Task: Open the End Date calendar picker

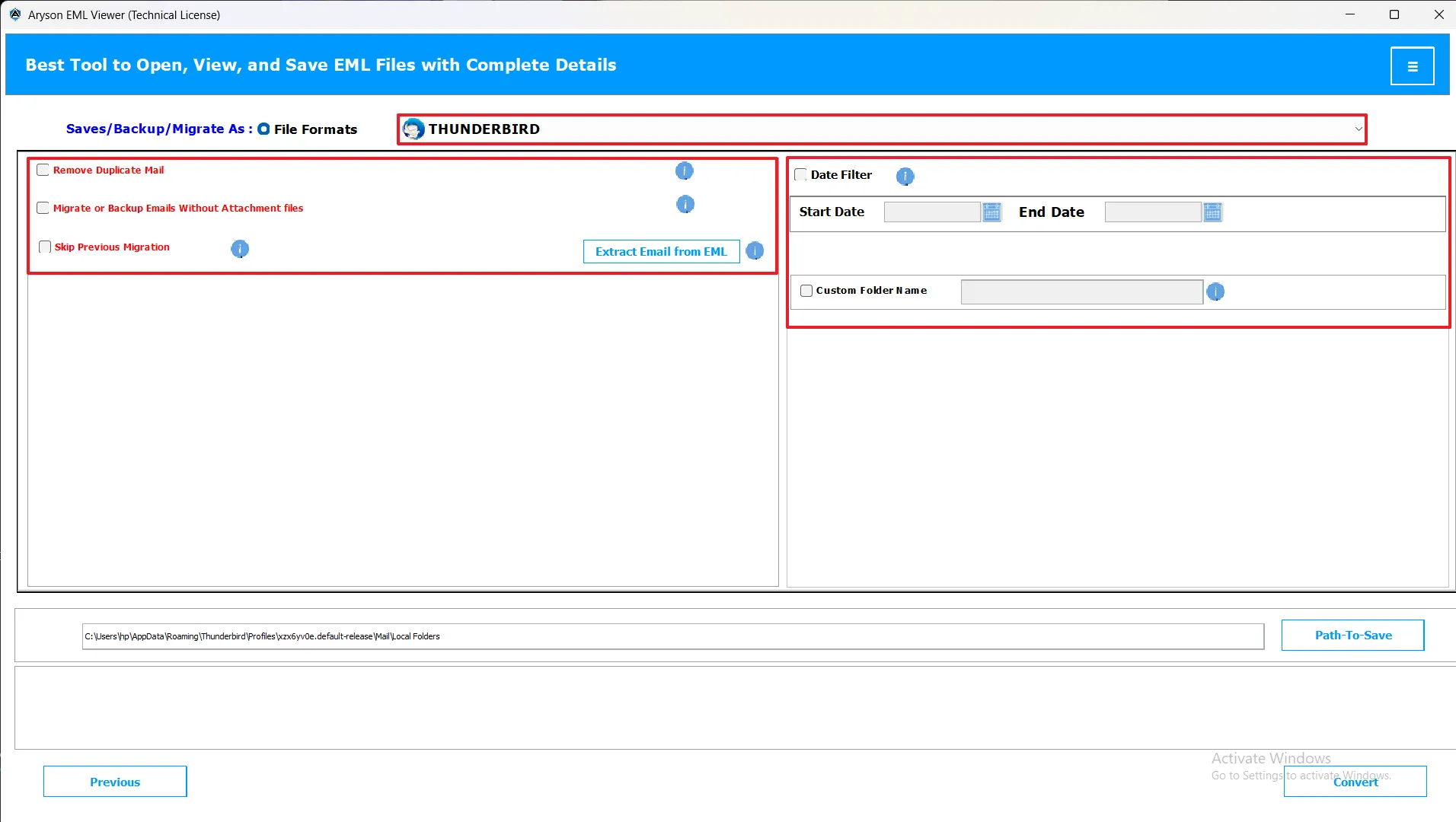Action: [x=1212, y=212]
